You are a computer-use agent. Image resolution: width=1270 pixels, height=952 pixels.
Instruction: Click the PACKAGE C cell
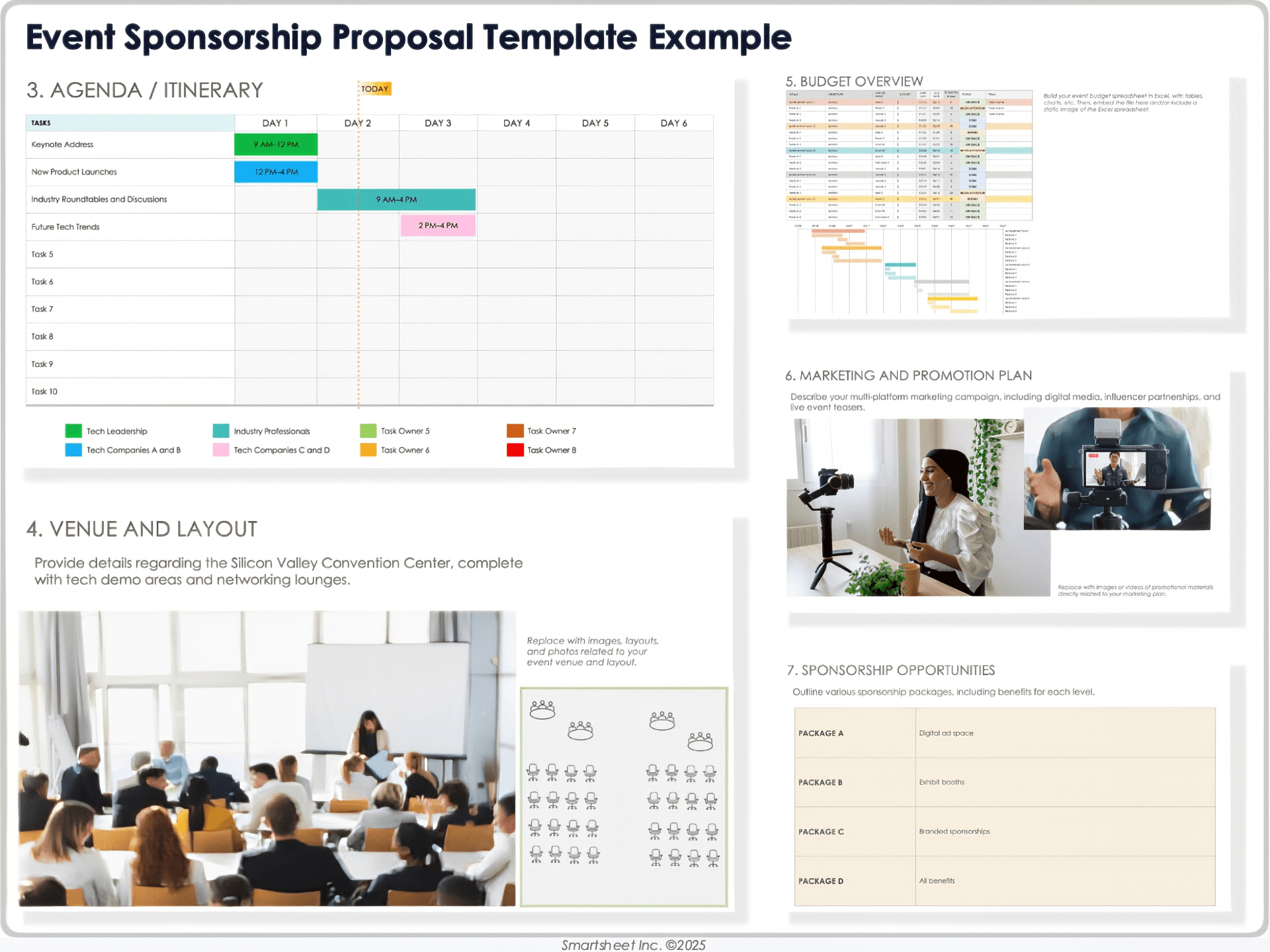tap(855, 832)
